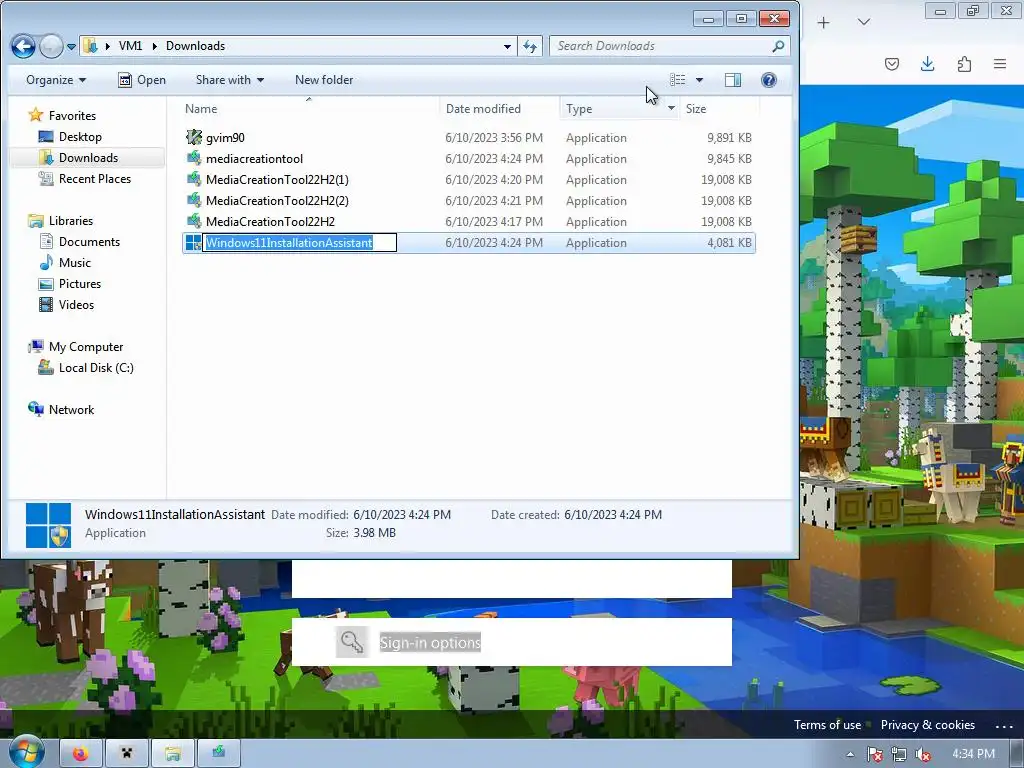Open the browser Downloads arrow icon
The image size is (1024, 768).
point(927,64)
